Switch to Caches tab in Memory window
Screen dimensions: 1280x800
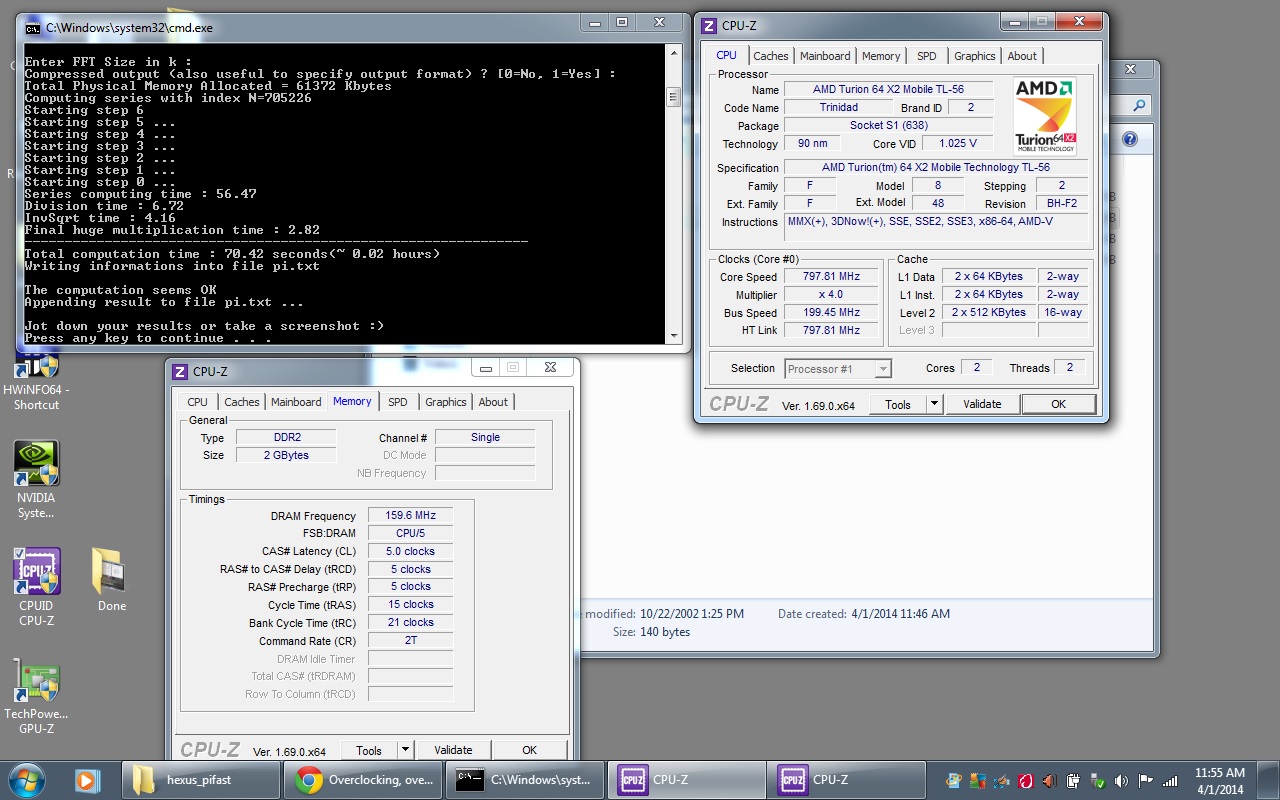pos(241,402)
